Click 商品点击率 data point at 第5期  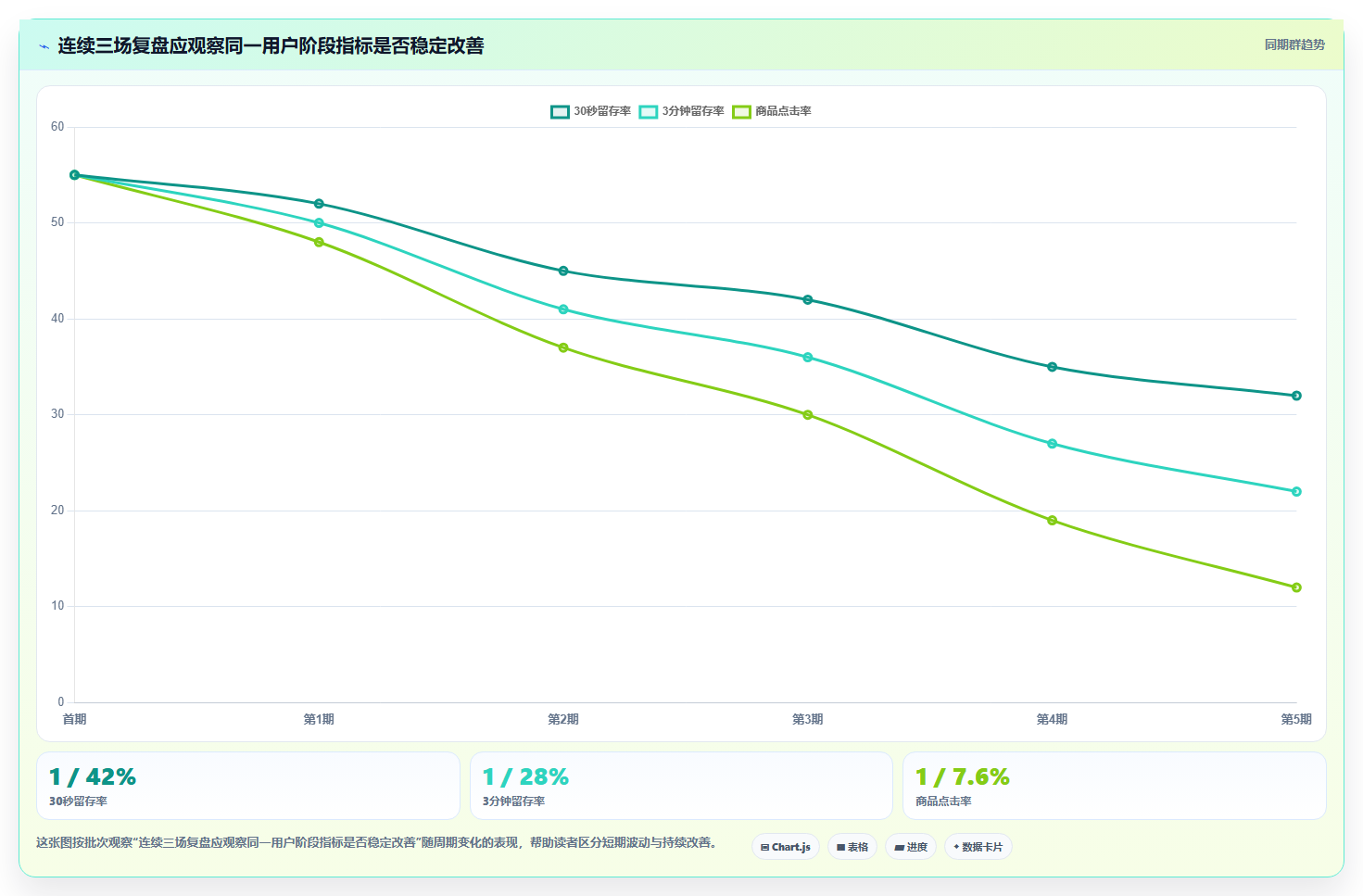point(1296,587)
